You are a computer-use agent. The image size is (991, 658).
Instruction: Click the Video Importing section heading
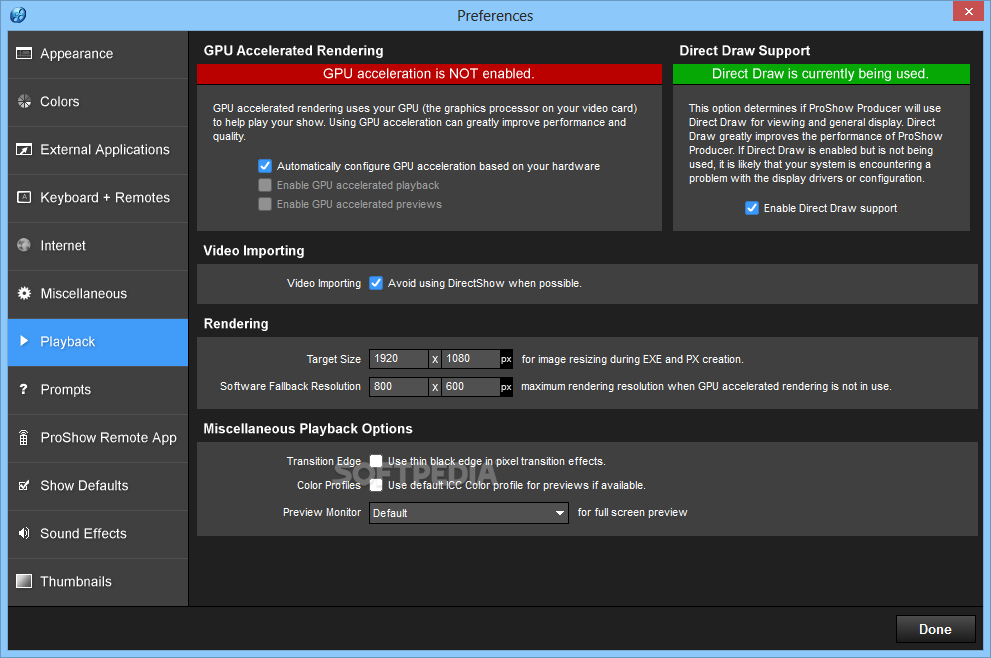click(x=253, y=251)
